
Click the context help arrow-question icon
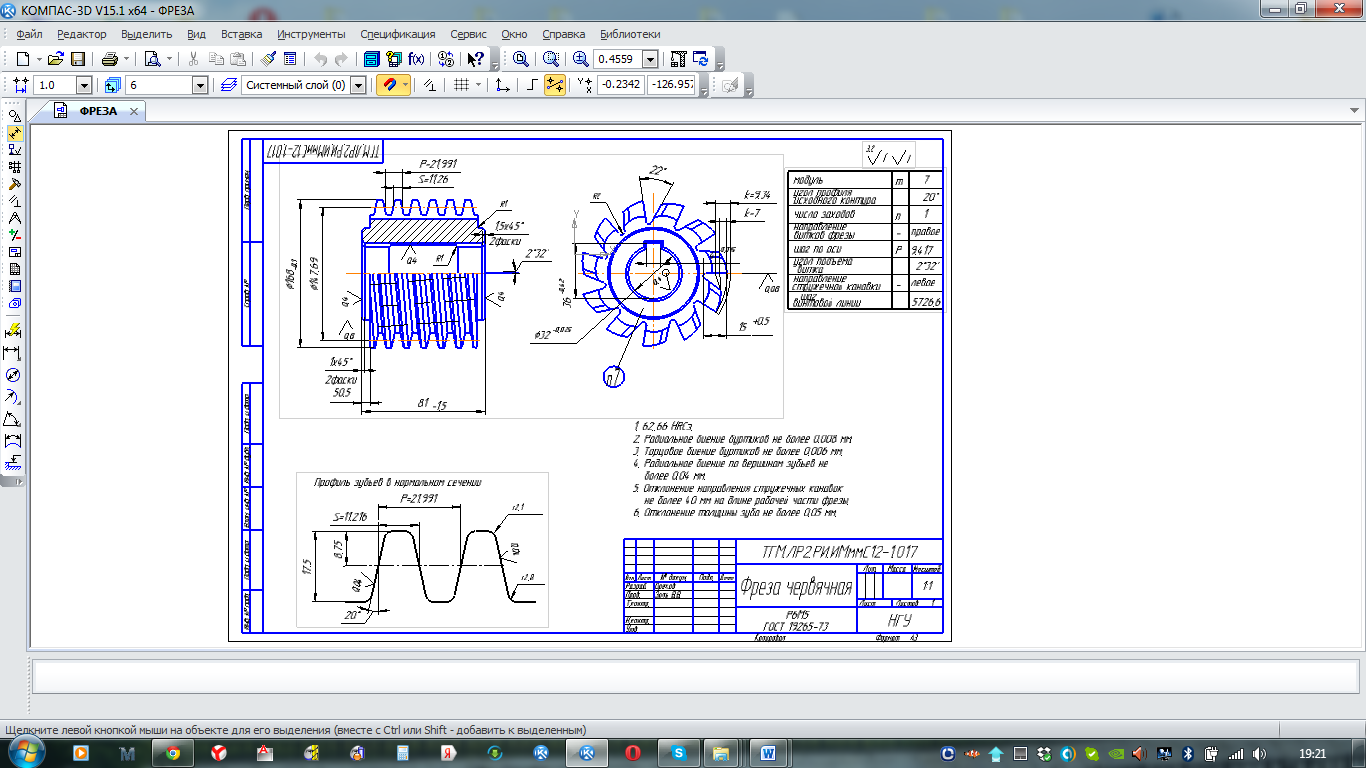[476, 59]
